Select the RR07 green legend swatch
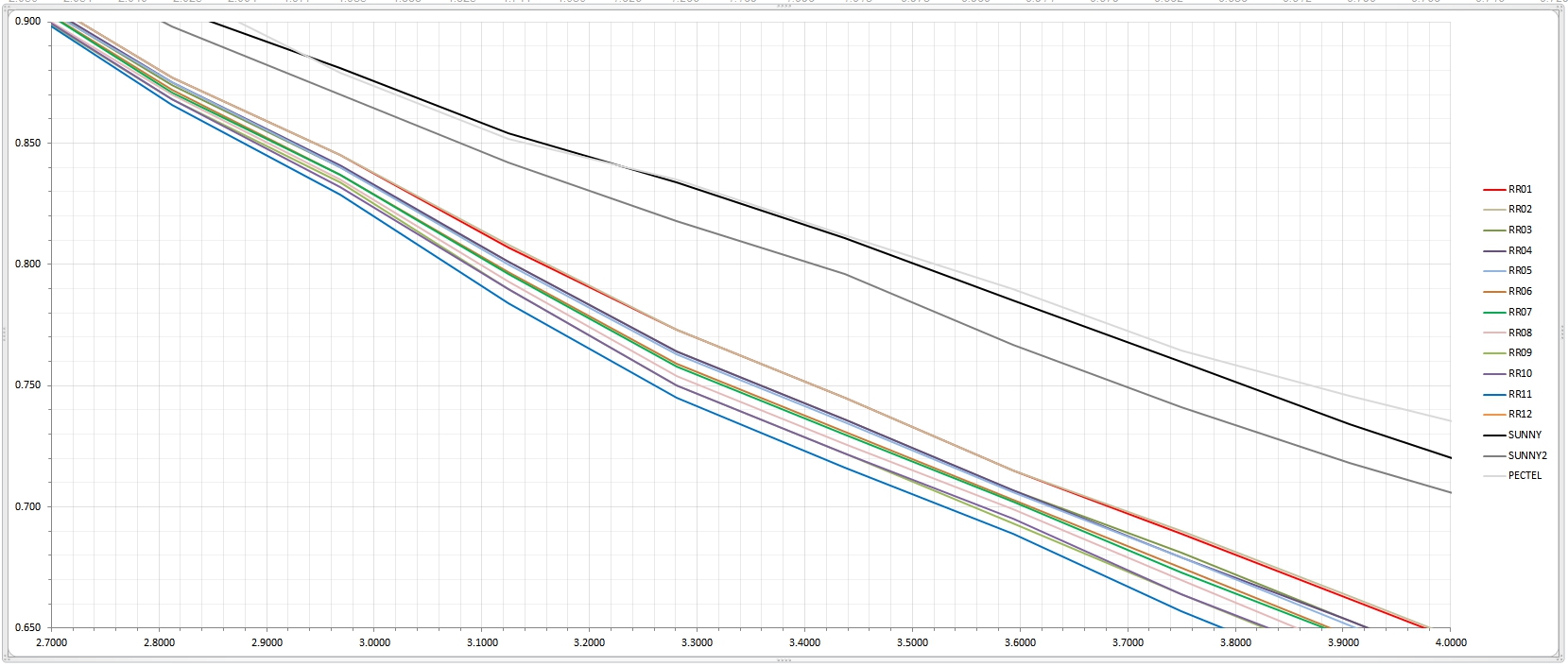1568x666 pixels. 1494,313
